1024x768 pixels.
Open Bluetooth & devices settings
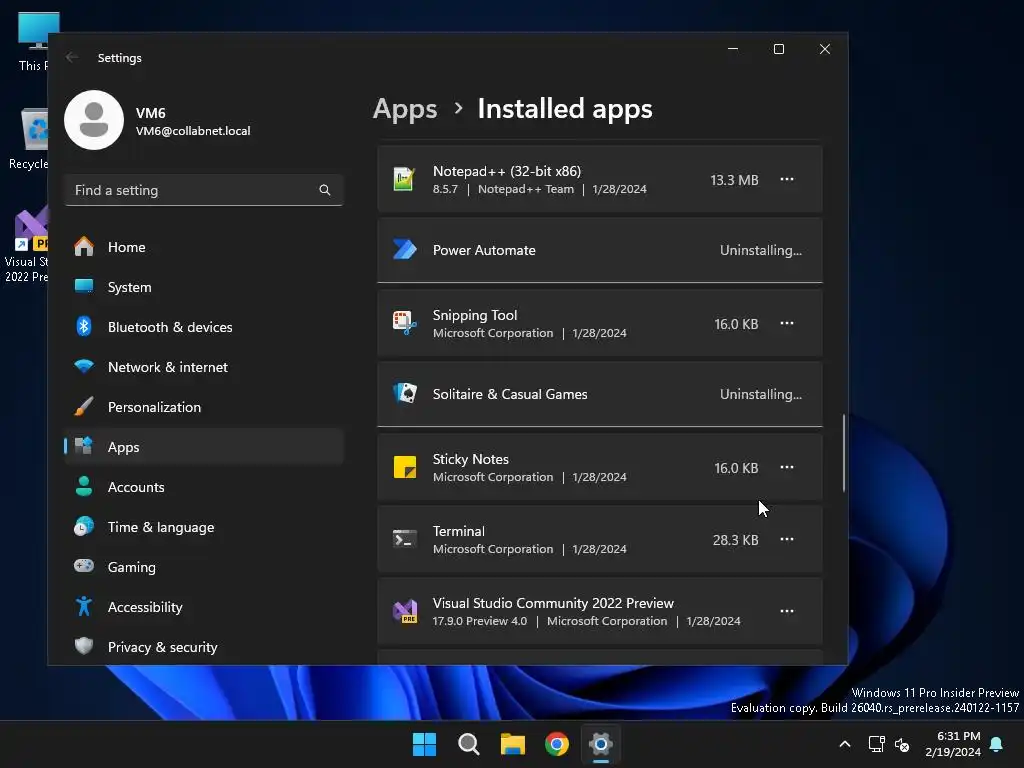204,327
